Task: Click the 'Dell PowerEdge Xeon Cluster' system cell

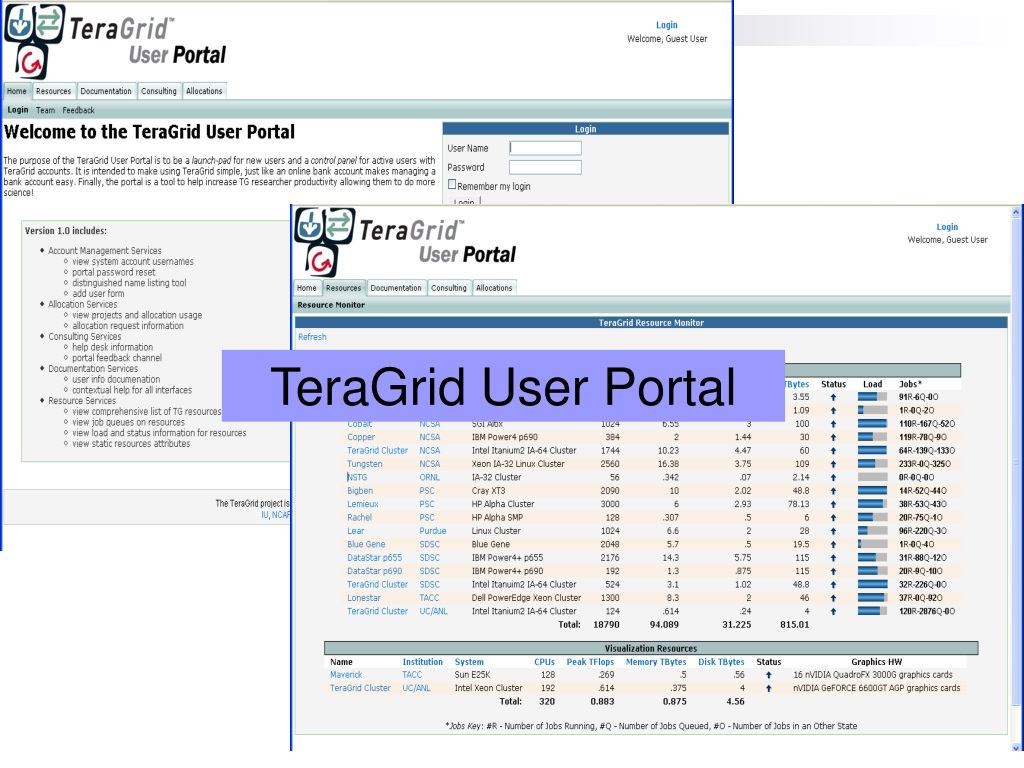Action: [526, 598]
